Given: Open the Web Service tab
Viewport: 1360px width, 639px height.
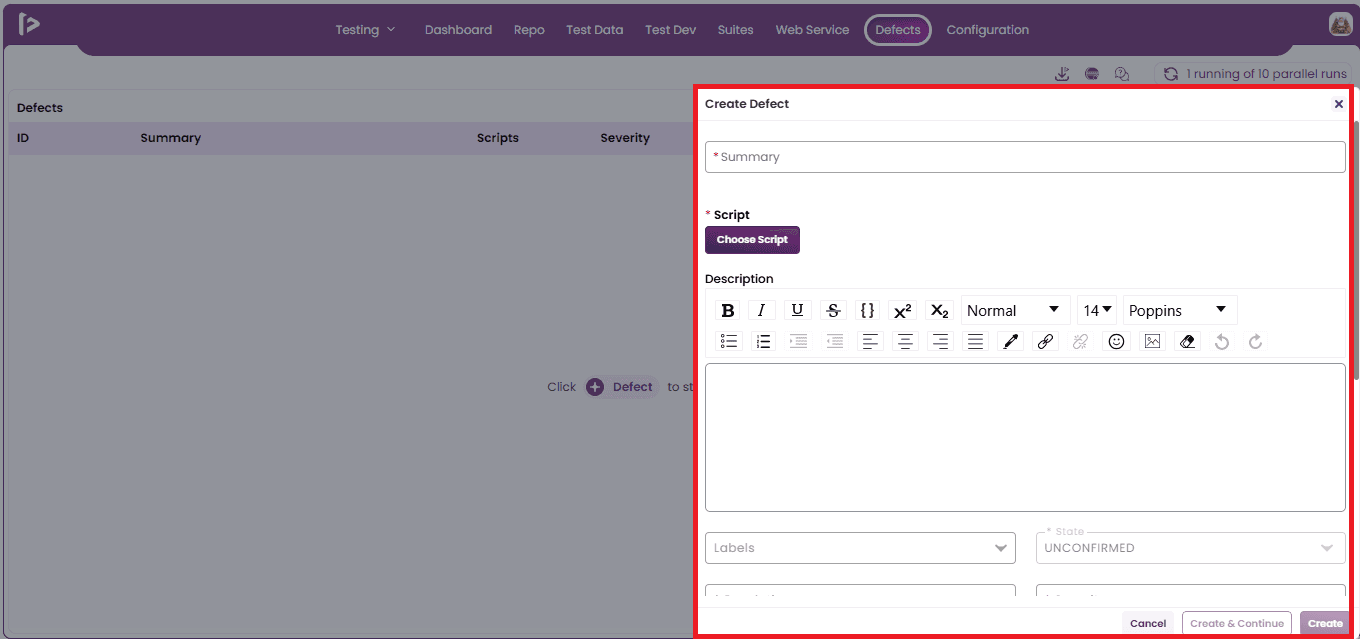Looking at the screenshot, I should [812, 30].
